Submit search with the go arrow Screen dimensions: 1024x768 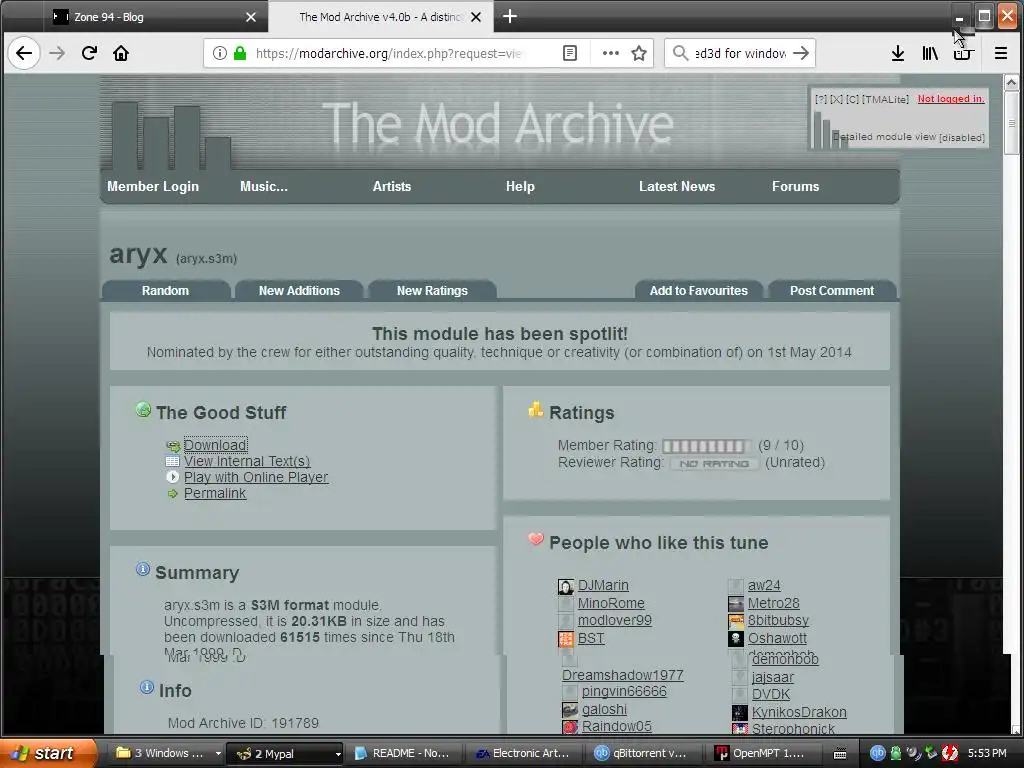(x=801, y=54)
